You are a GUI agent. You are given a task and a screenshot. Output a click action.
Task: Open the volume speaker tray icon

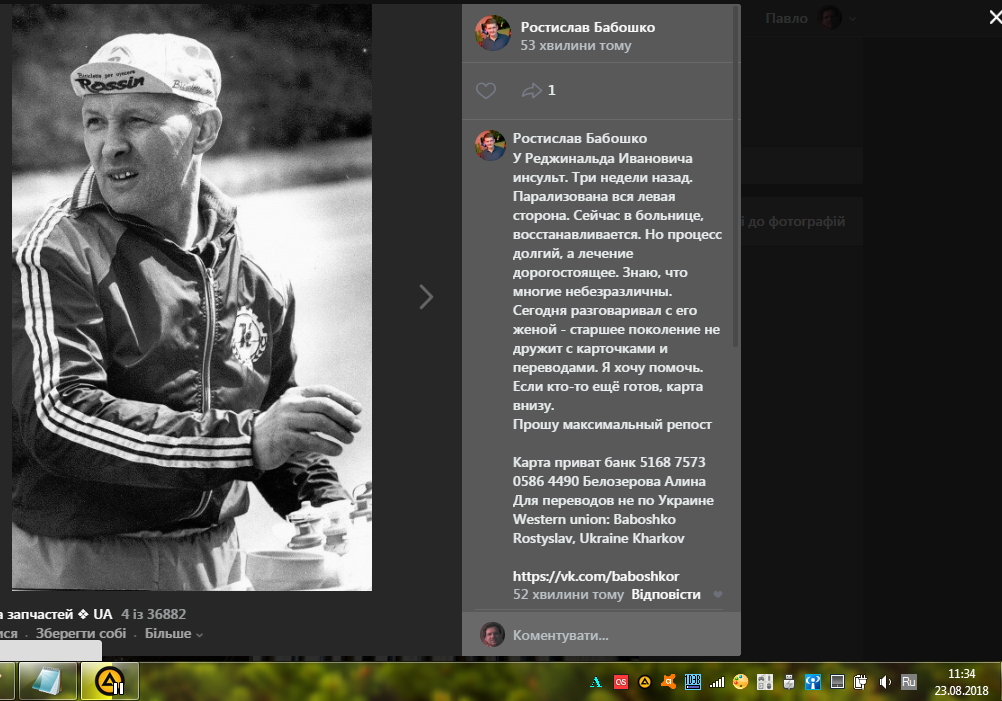tap(885, 683)
